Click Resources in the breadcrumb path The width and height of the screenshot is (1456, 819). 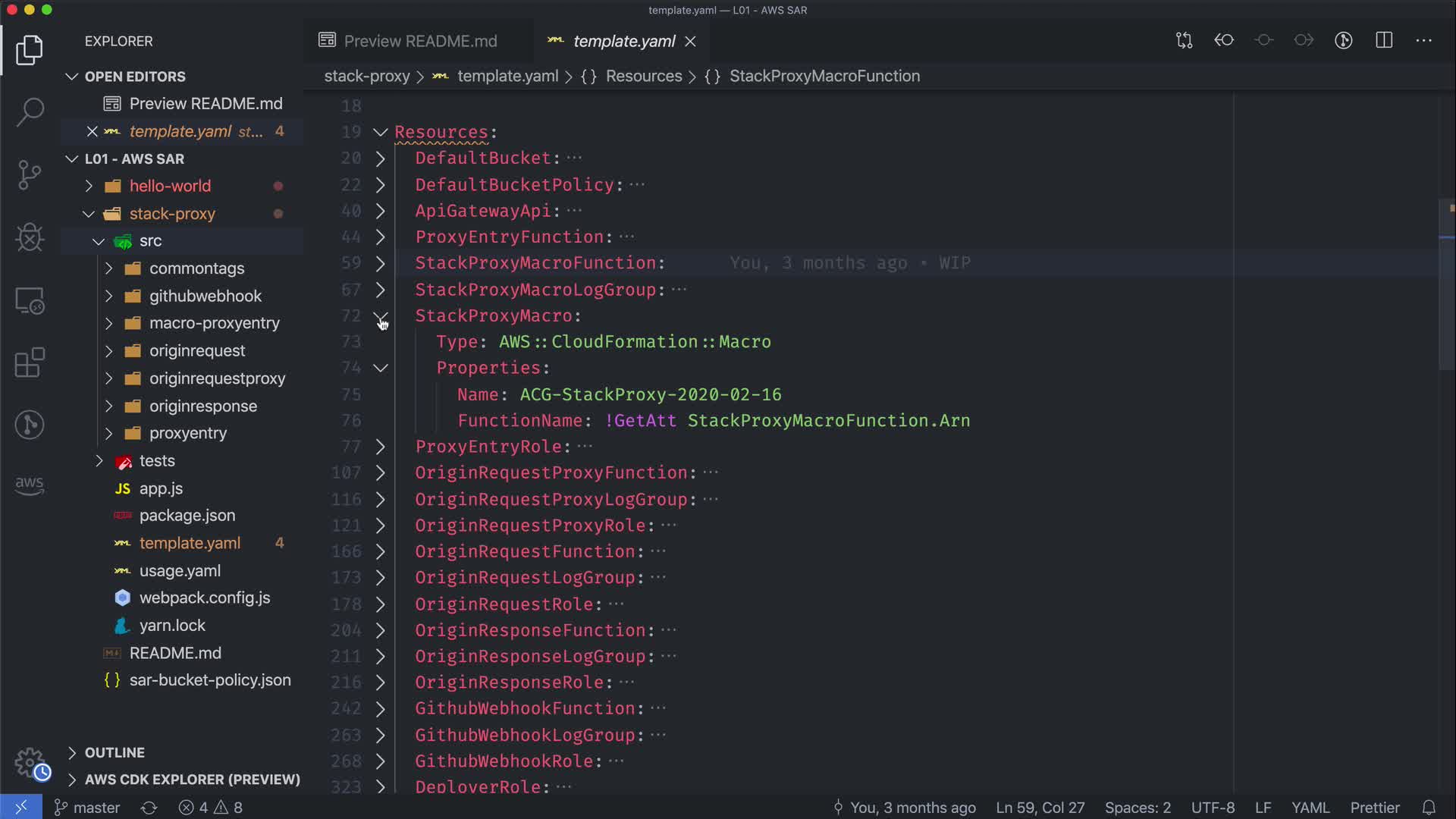click(643, 77)
